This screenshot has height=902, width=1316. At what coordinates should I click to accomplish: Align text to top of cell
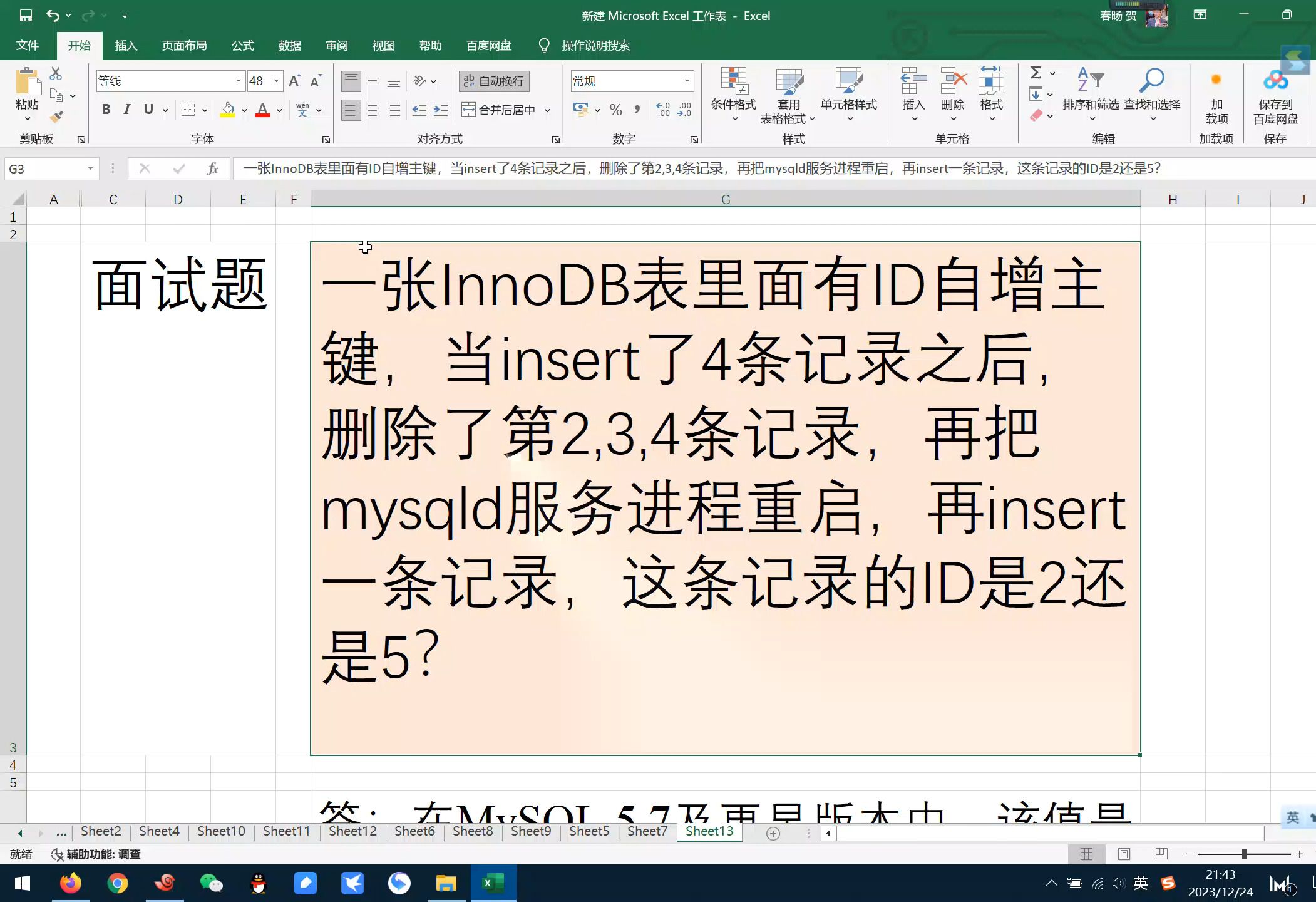coord(351,81)
